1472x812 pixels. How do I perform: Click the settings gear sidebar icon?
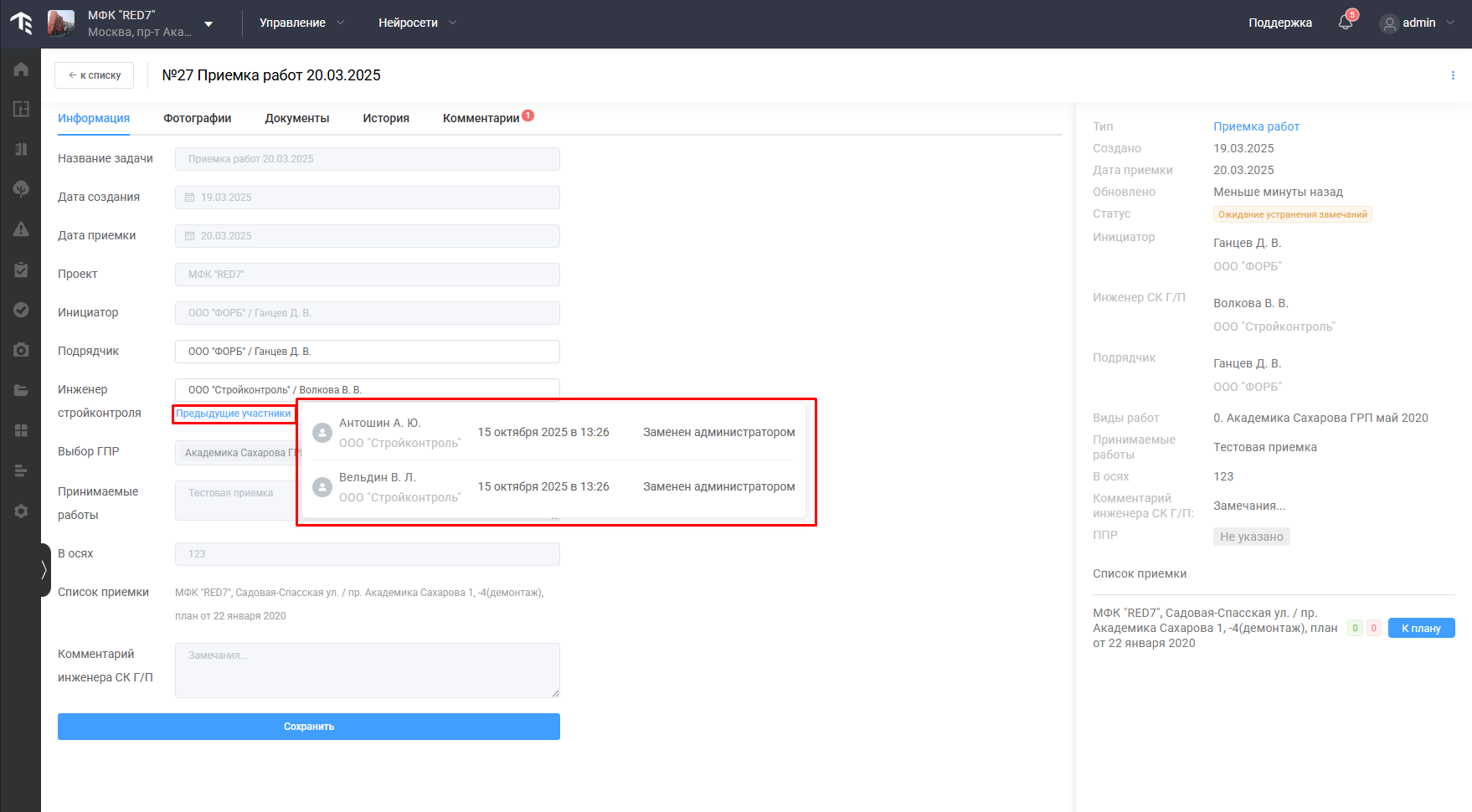coord(21,511)
